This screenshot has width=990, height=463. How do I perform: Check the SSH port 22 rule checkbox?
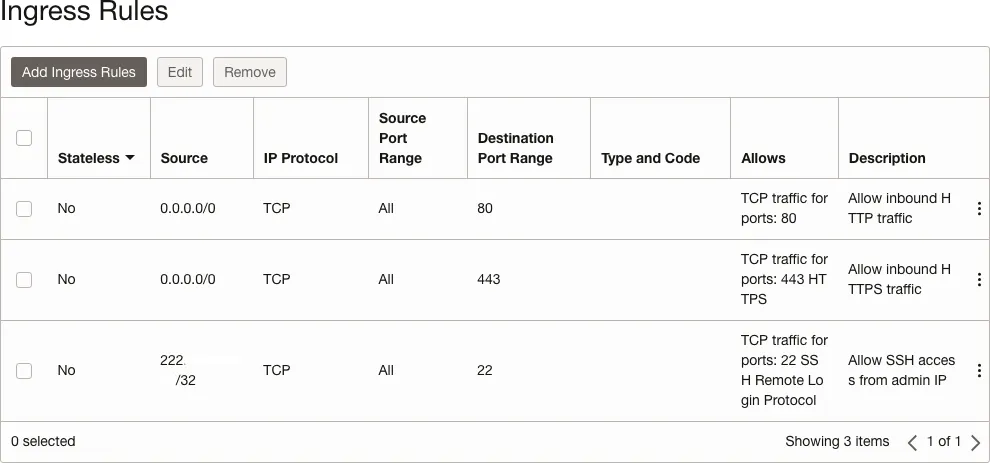pos(24,371)
